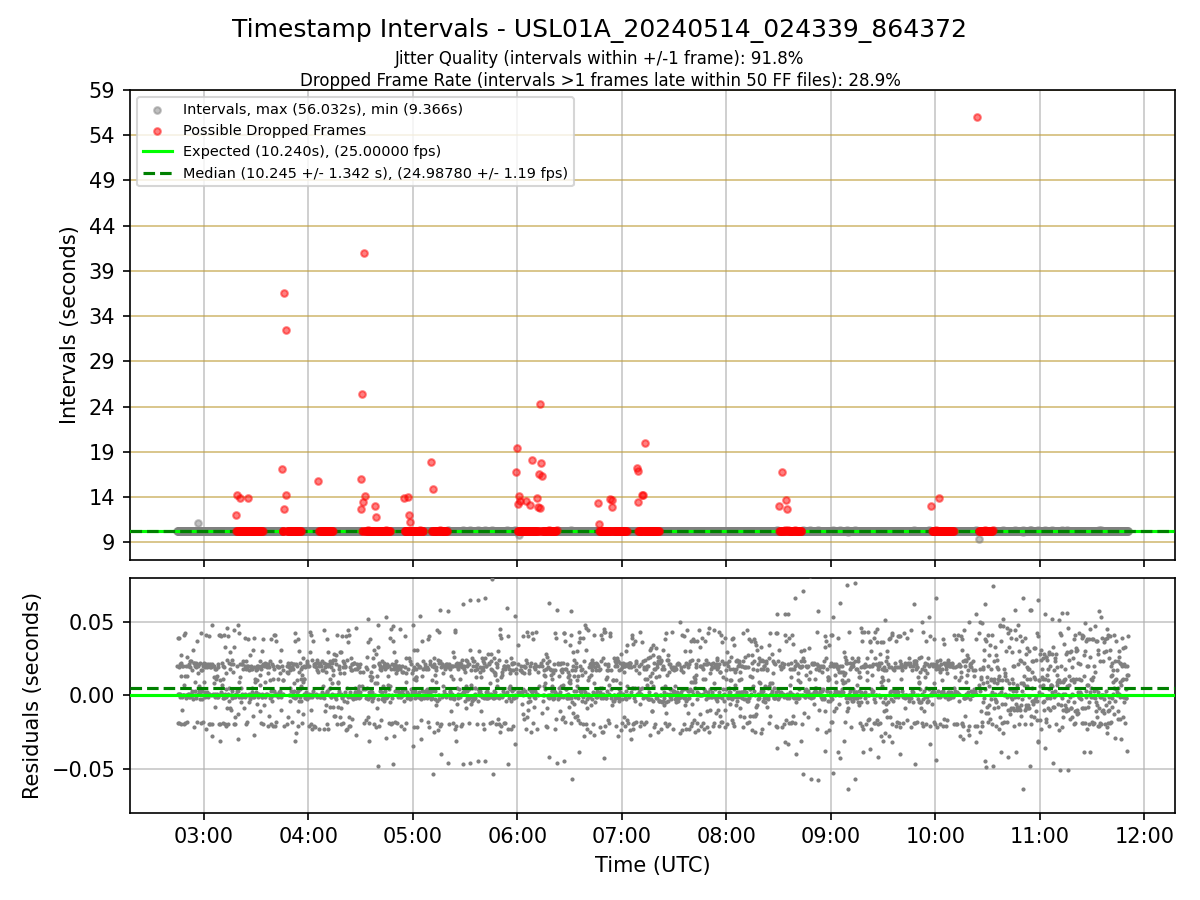Click the legend entry 'Possible Dropped Frames'

tap(274, 130)
